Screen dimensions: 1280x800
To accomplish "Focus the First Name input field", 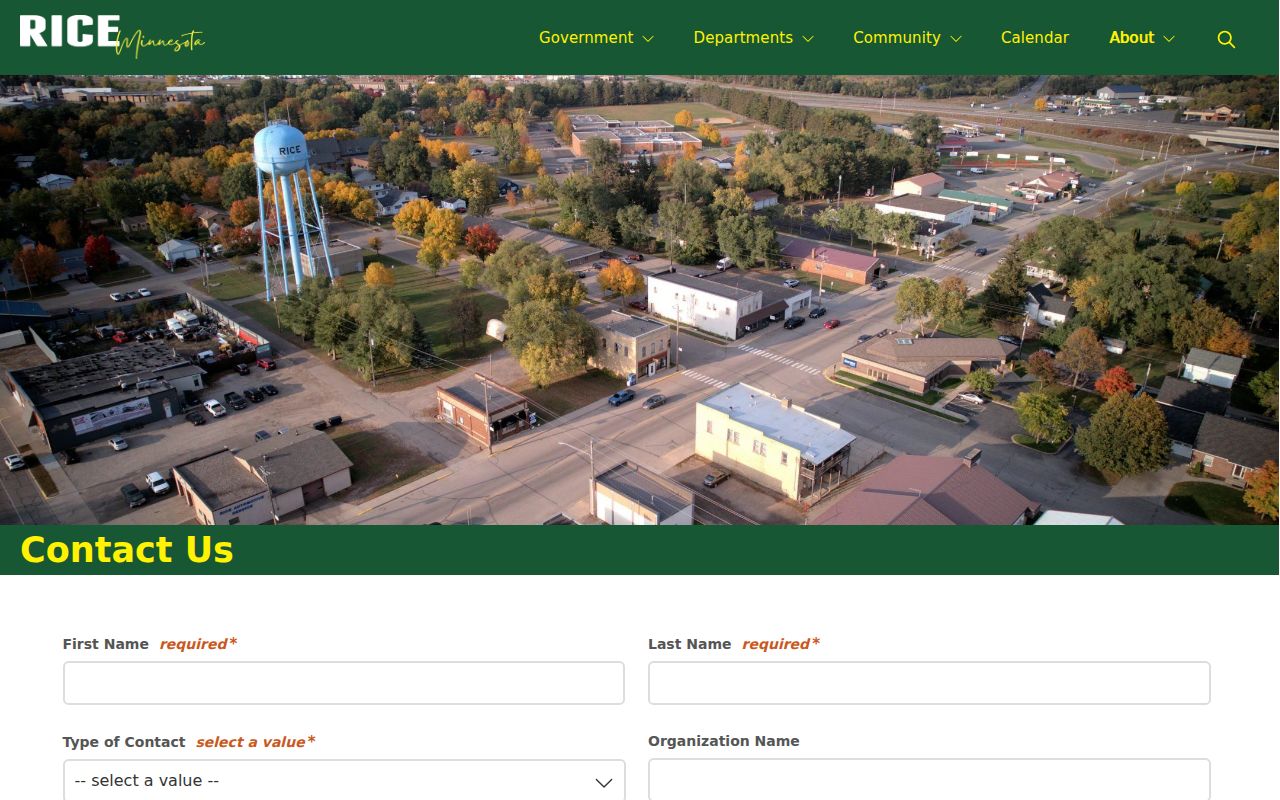I will [344, 683].
